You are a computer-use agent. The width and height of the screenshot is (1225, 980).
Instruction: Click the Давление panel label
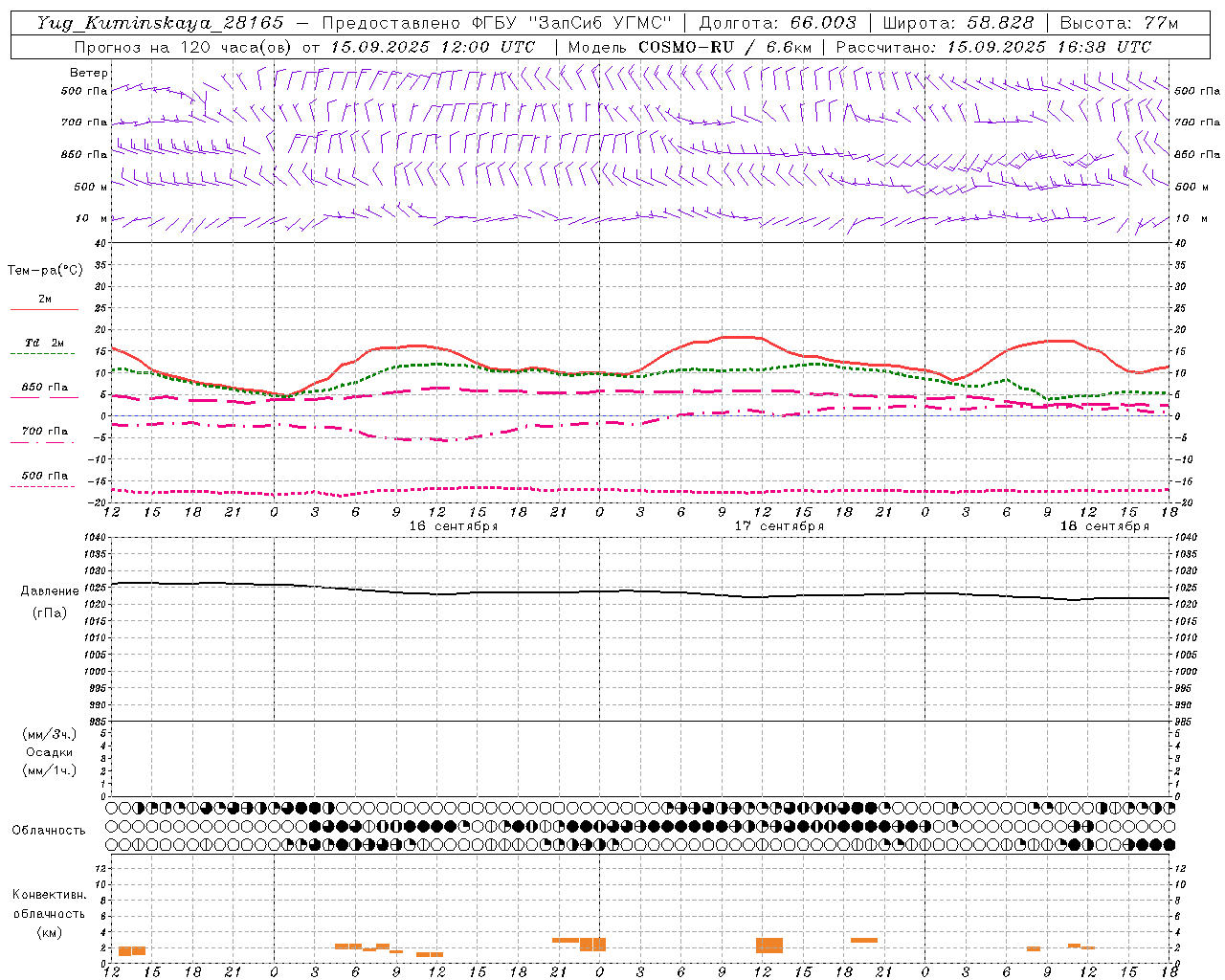49,591
